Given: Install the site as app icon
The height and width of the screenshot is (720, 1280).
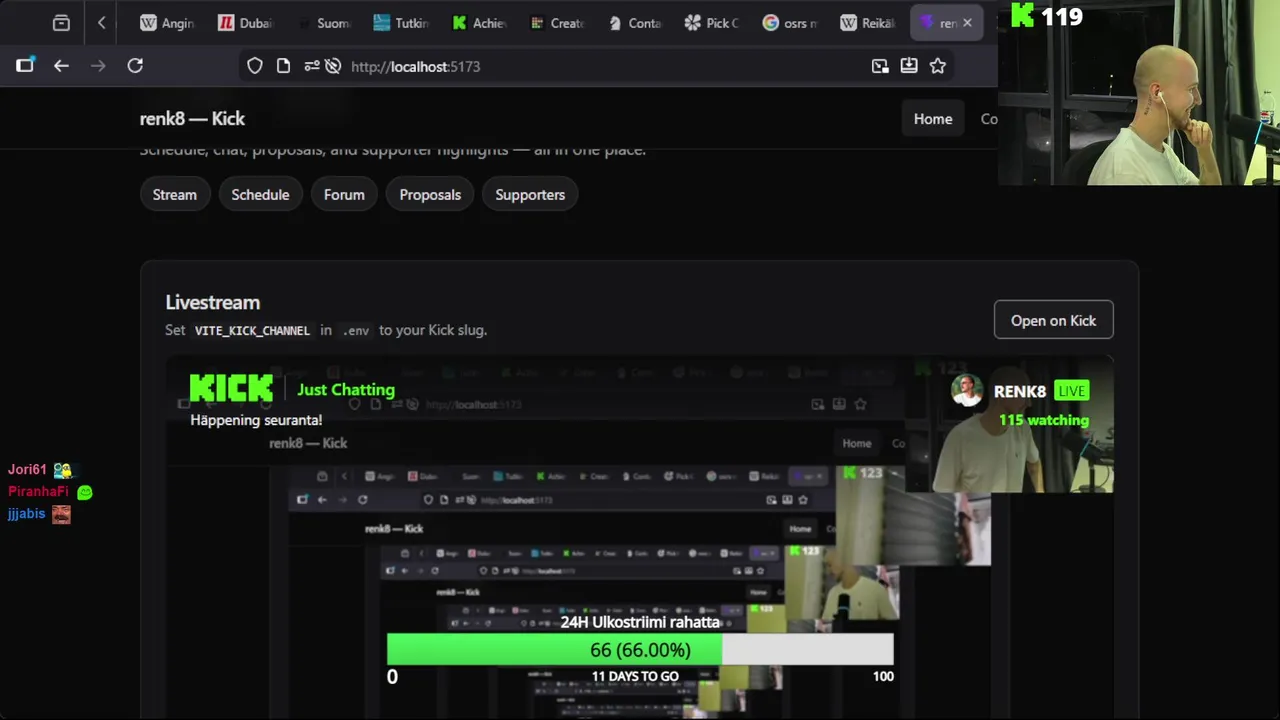Looking at the screenshot, I should [909, 66].
